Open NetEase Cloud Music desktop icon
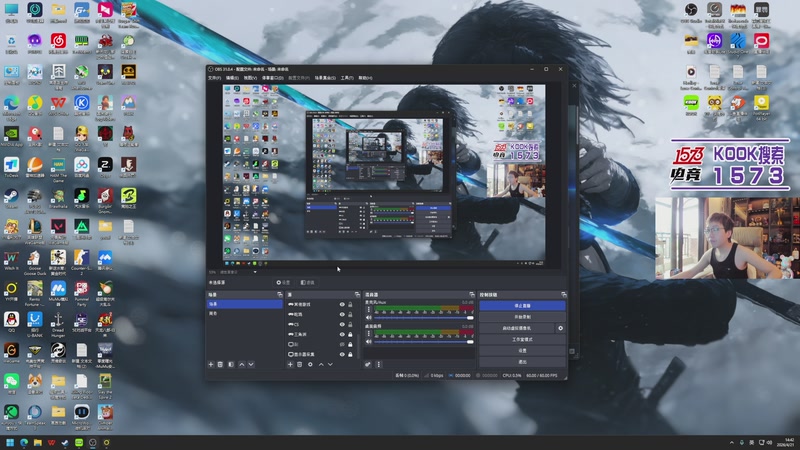This screenshot has height=450, width=800. [x=58, y=44]
